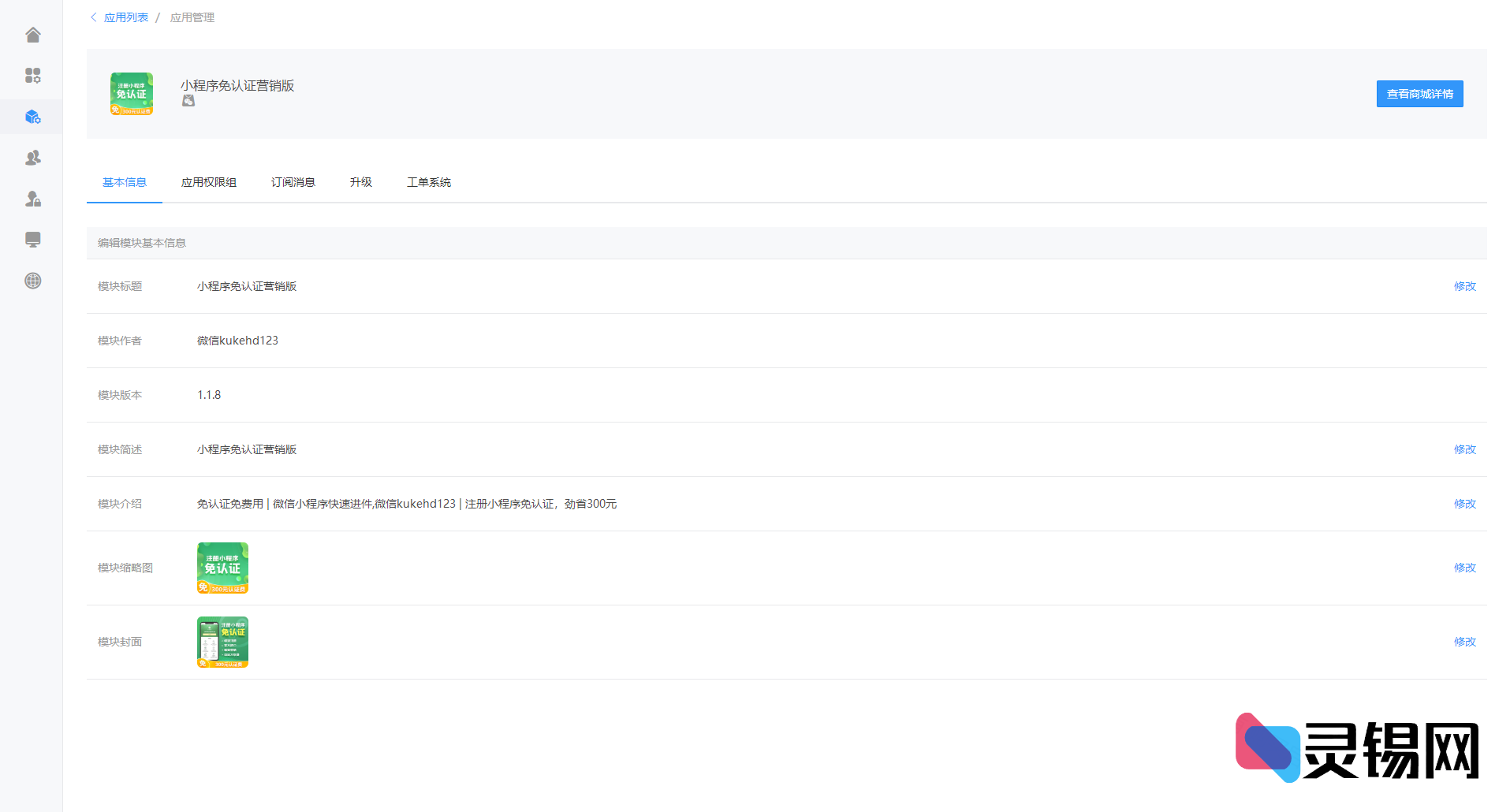Open the 工单系统 tab

point(428,182)
